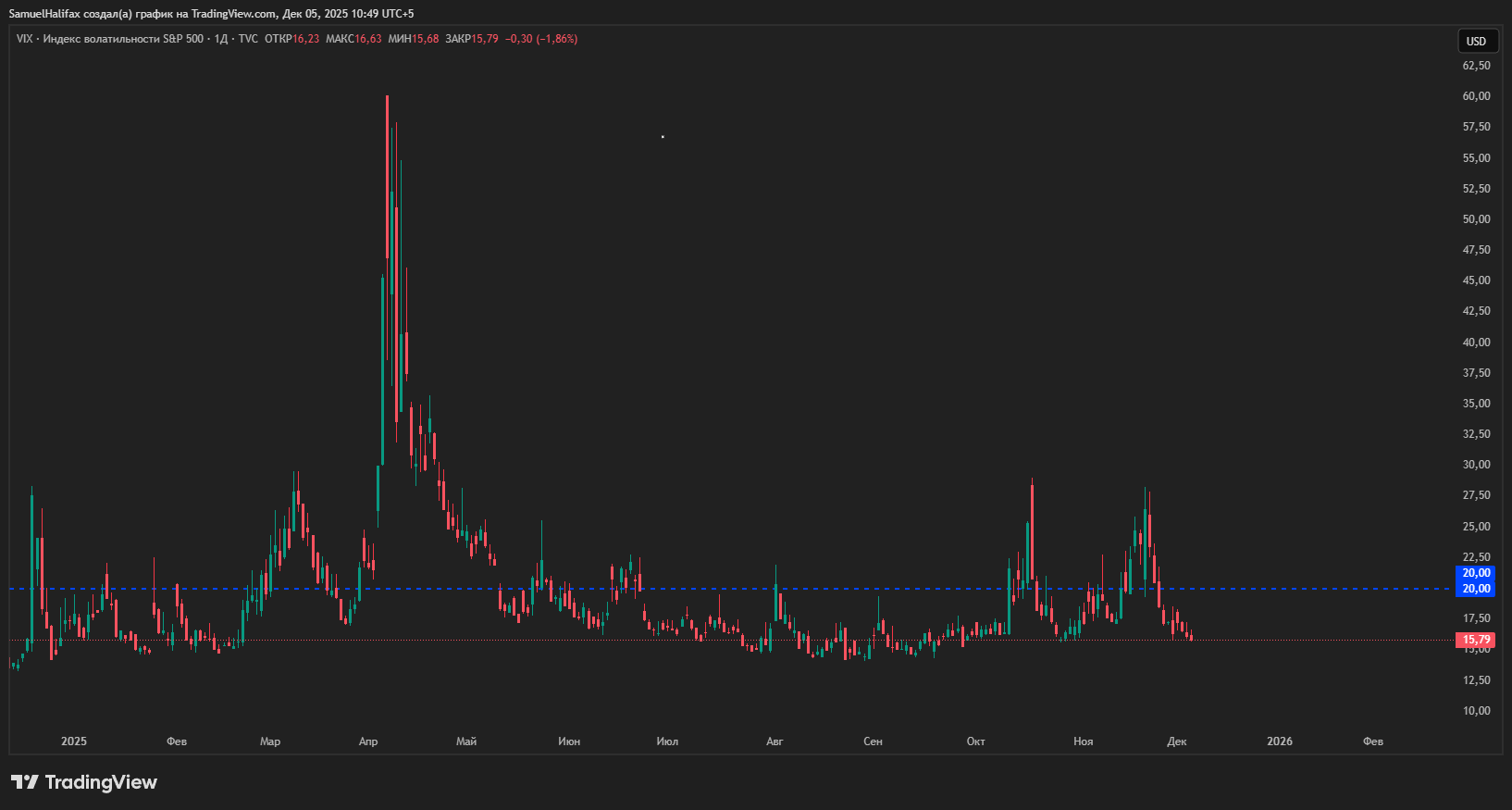Click the Мар month label on time axis
Image resolution: width=1512 pixels, height=810 pixels.
[270, 741]
